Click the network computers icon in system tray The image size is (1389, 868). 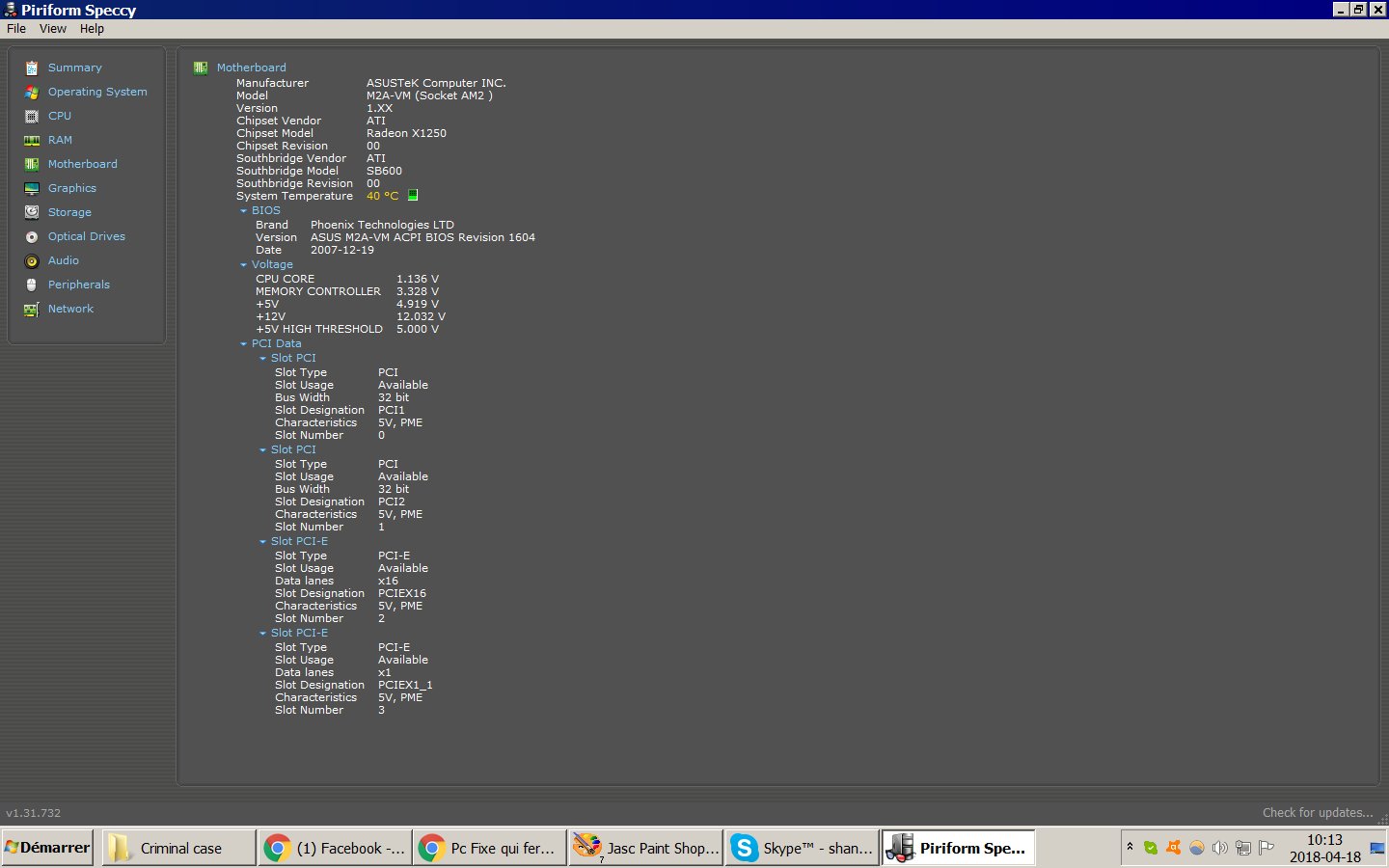point(1243,848)
